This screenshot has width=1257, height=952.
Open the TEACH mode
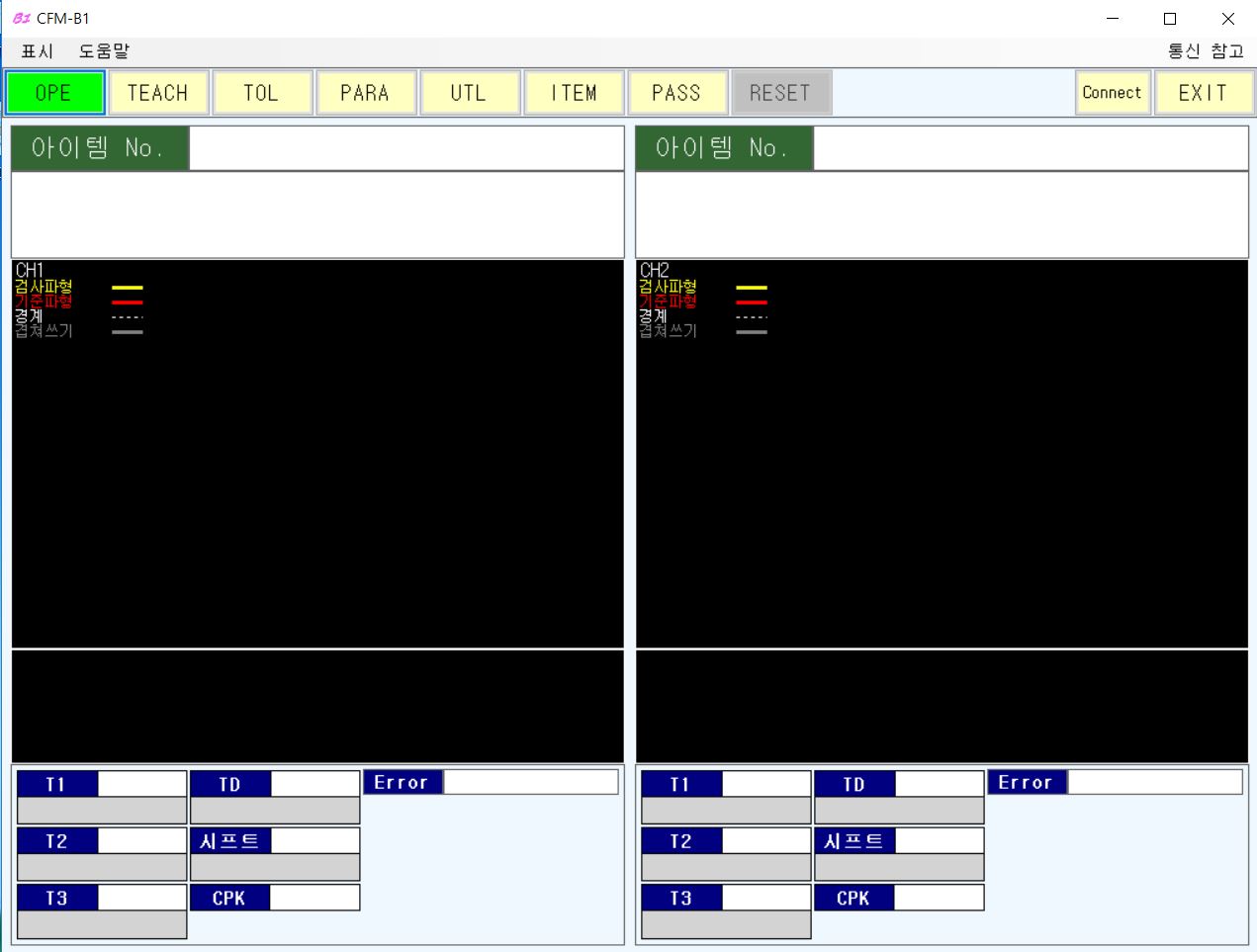coord(158,93)
